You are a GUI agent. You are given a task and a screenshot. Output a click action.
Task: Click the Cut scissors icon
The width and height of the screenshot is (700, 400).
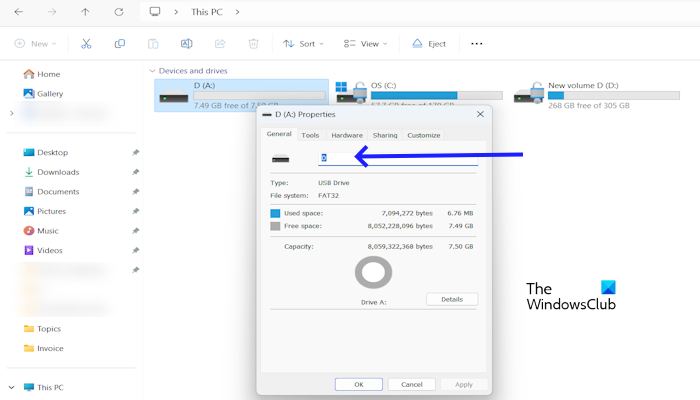[x=86, y=44]
